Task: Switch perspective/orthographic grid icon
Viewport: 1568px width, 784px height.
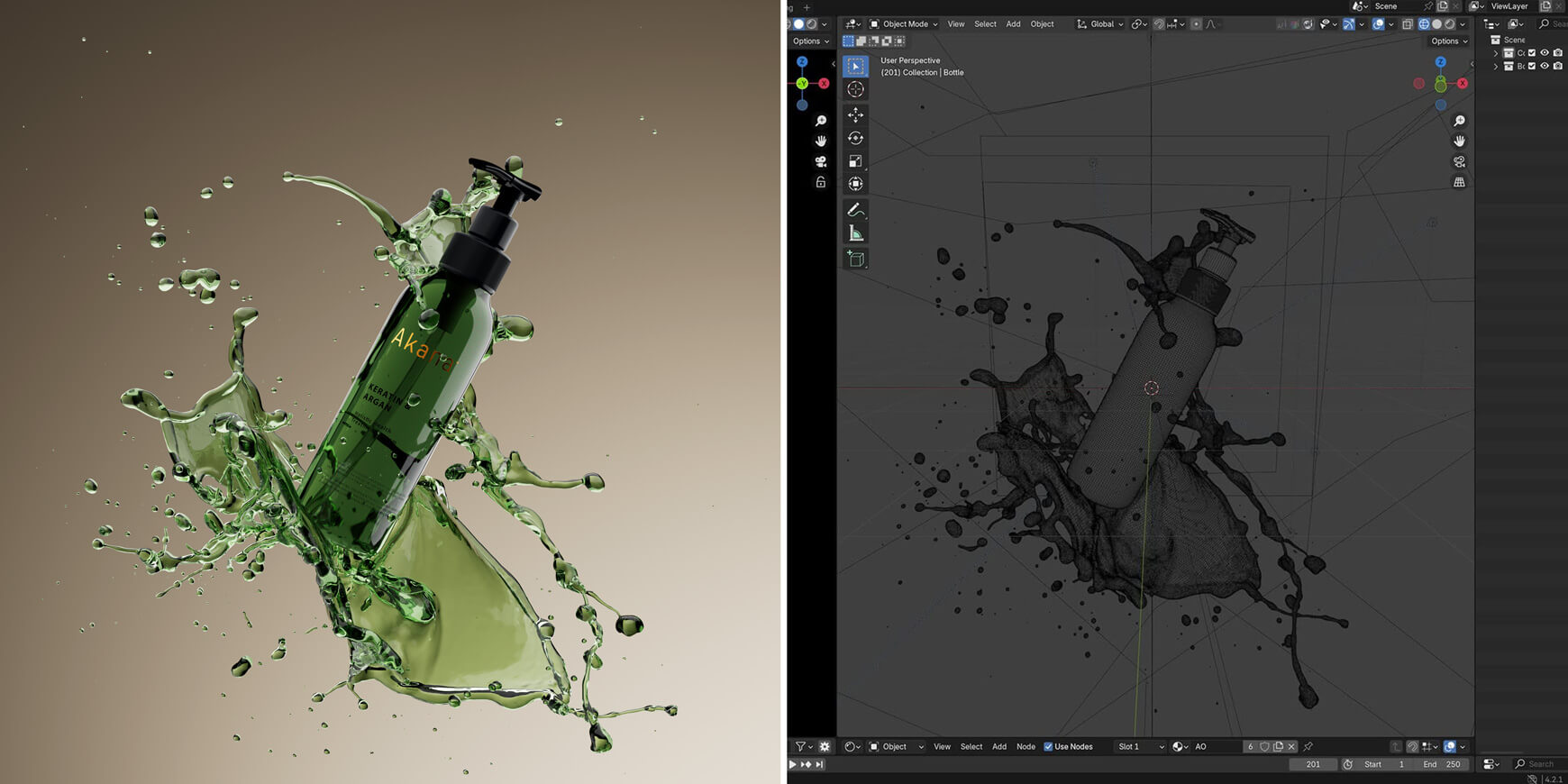Action: tap(1459, 182)
